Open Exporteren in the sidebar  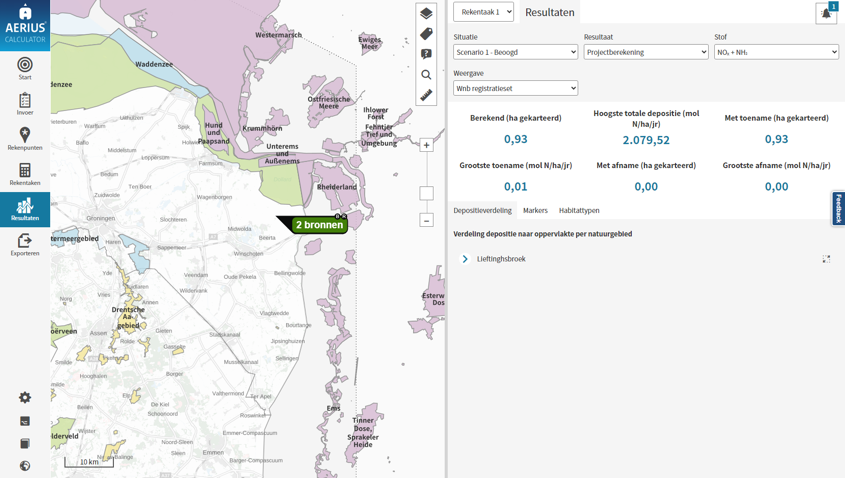25,245
